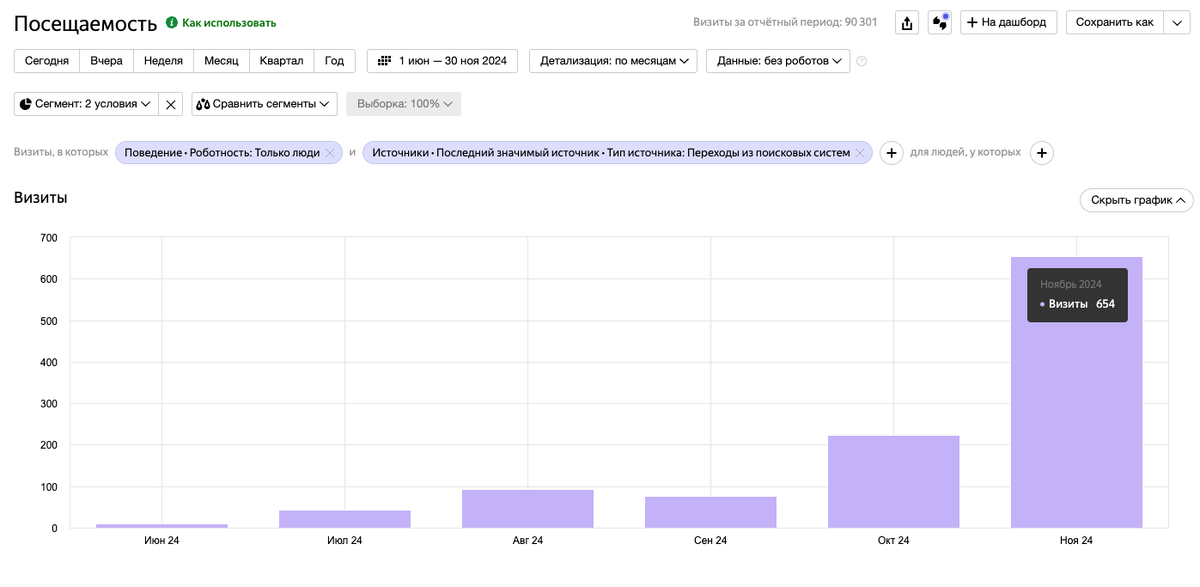
Task: Select the 'Год' period
Action: (x=334, y=61)
